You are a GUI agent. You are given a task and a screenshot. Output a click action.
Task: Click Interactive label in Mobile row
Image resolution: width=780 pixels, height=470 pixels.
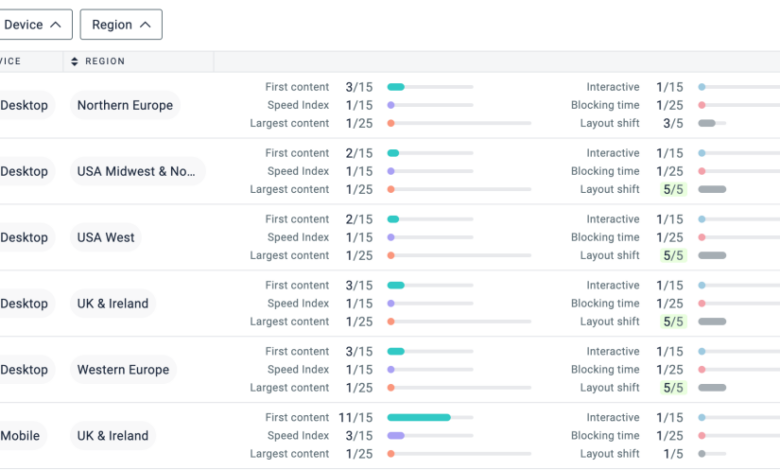(x=613, y=417)
